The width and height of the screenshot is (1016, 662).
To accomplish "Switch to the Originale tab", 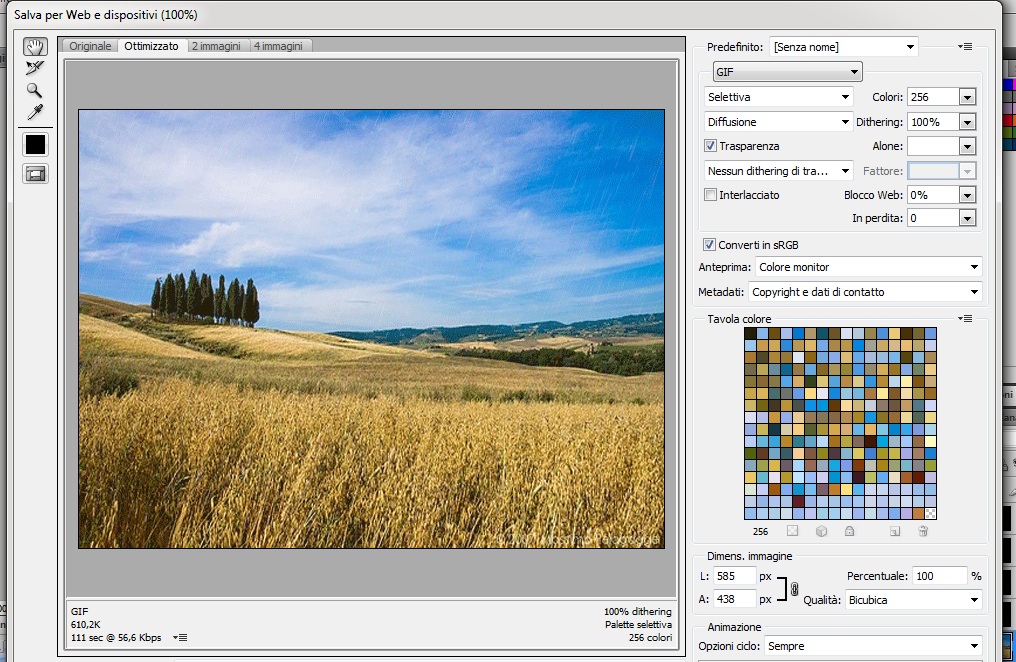I will tap(89, 45).
